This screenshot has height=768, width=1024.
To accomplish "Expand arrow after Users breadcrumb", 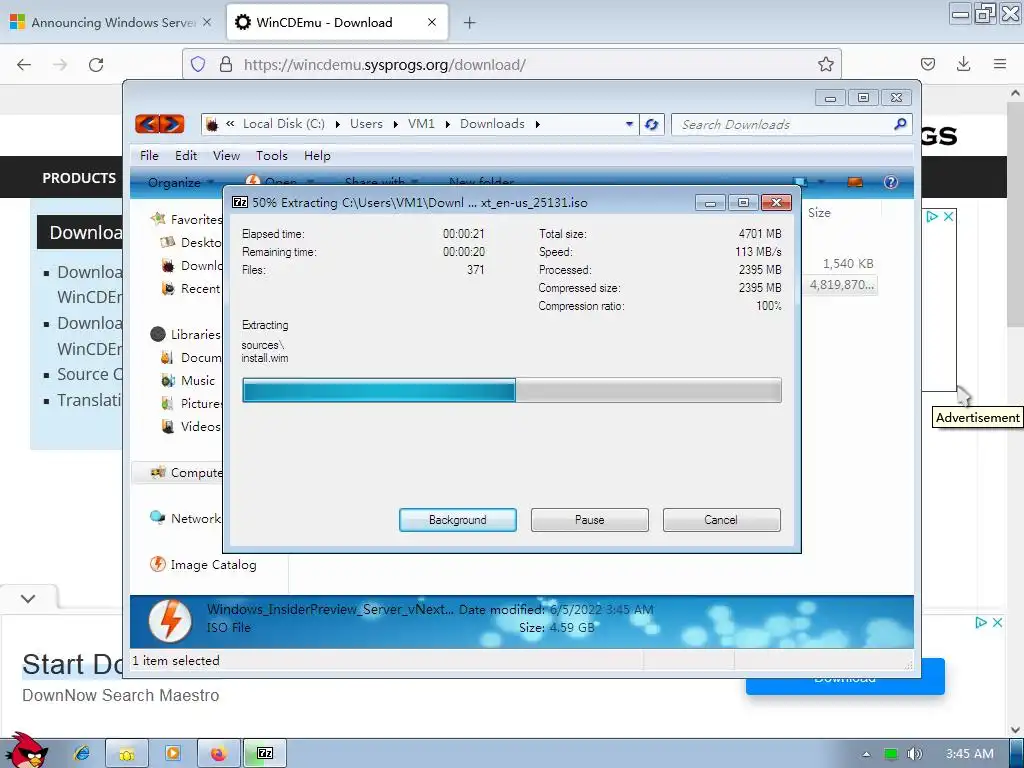I will tap(395, 124).
